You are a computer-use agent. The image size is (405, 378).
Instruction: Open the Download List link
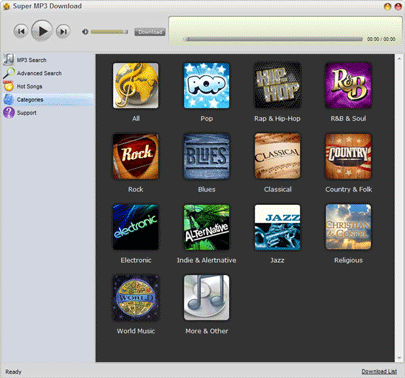coord(379,371)
